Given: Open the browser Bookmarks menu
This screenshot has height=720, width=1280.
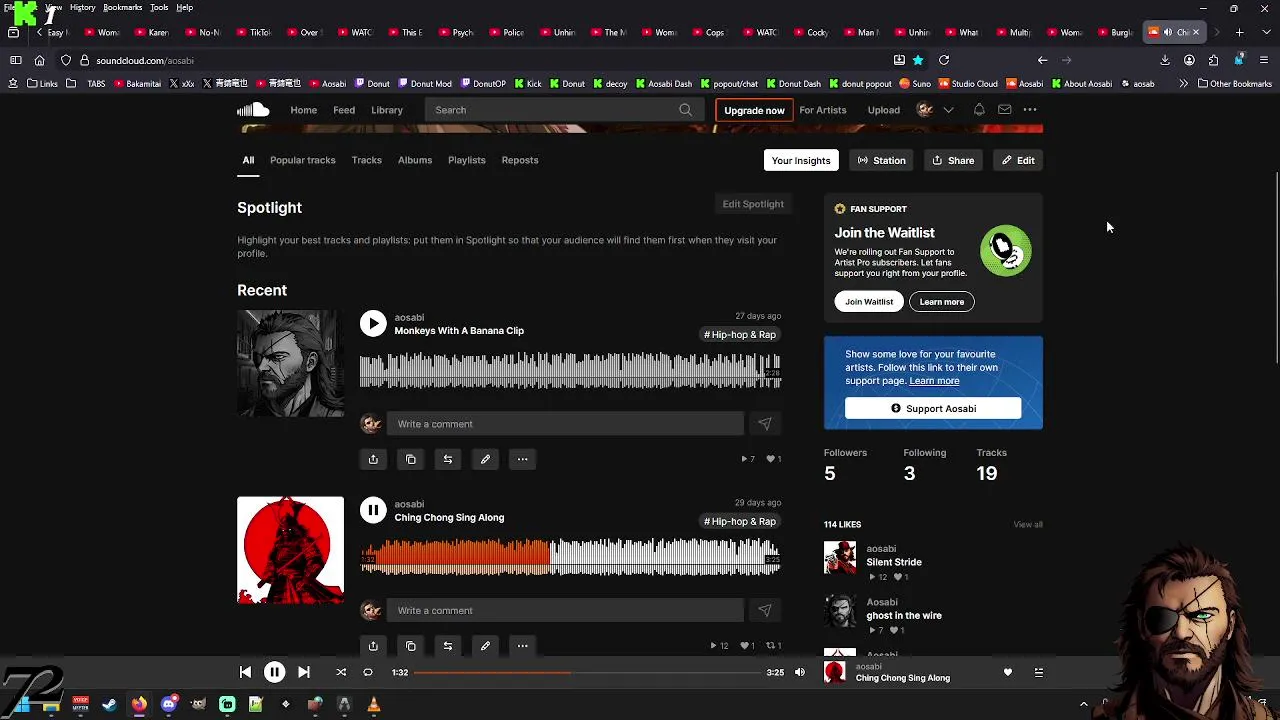Looking at the screenshot, I should (123, 7).
